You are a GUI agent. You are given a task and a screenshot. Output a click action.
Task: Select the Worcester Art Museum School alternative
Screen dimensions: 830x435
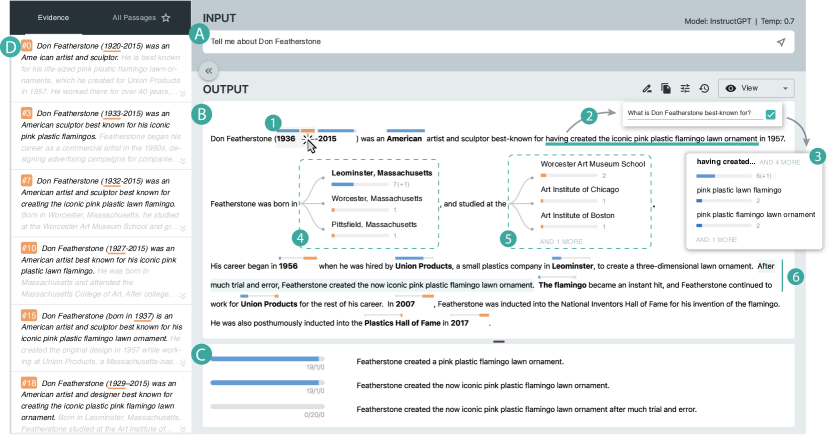593,164
